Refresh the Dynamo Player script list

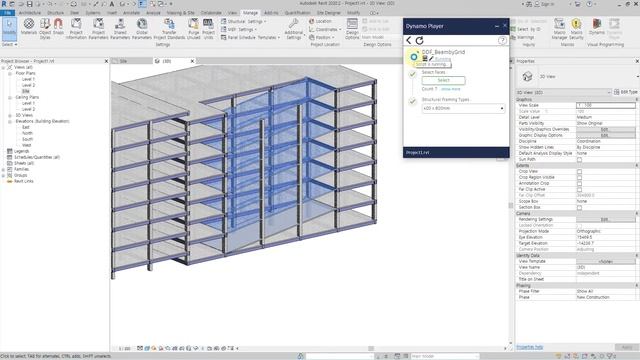(419, 40)
